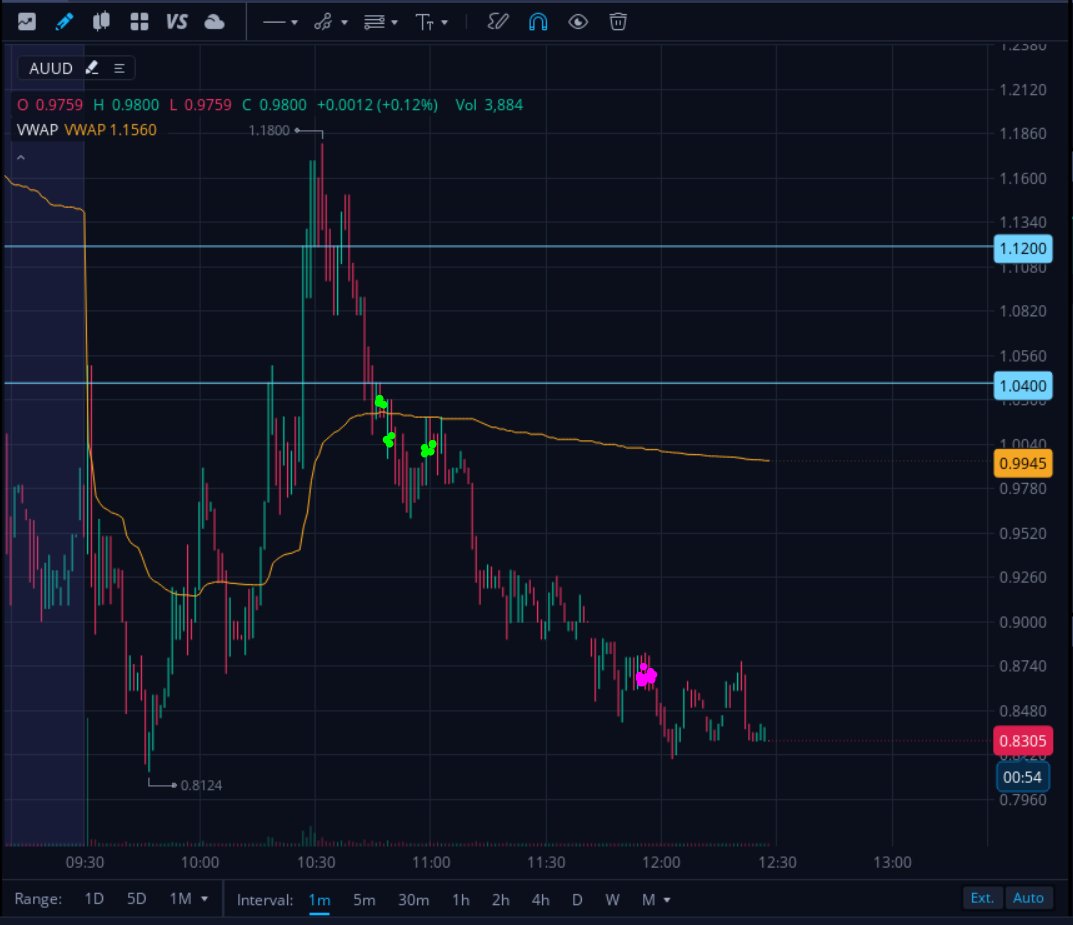Expand the text tool dropdown arrow

pos(445,23)
